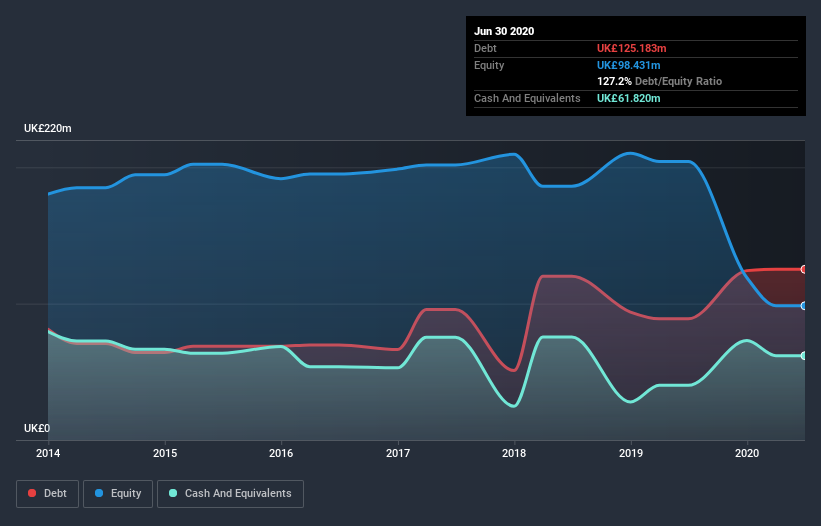Image resolution: width=821 pixels, height=526 pixels.
Task: Click the Debt label in tooltip
Action: pos(485,48)
